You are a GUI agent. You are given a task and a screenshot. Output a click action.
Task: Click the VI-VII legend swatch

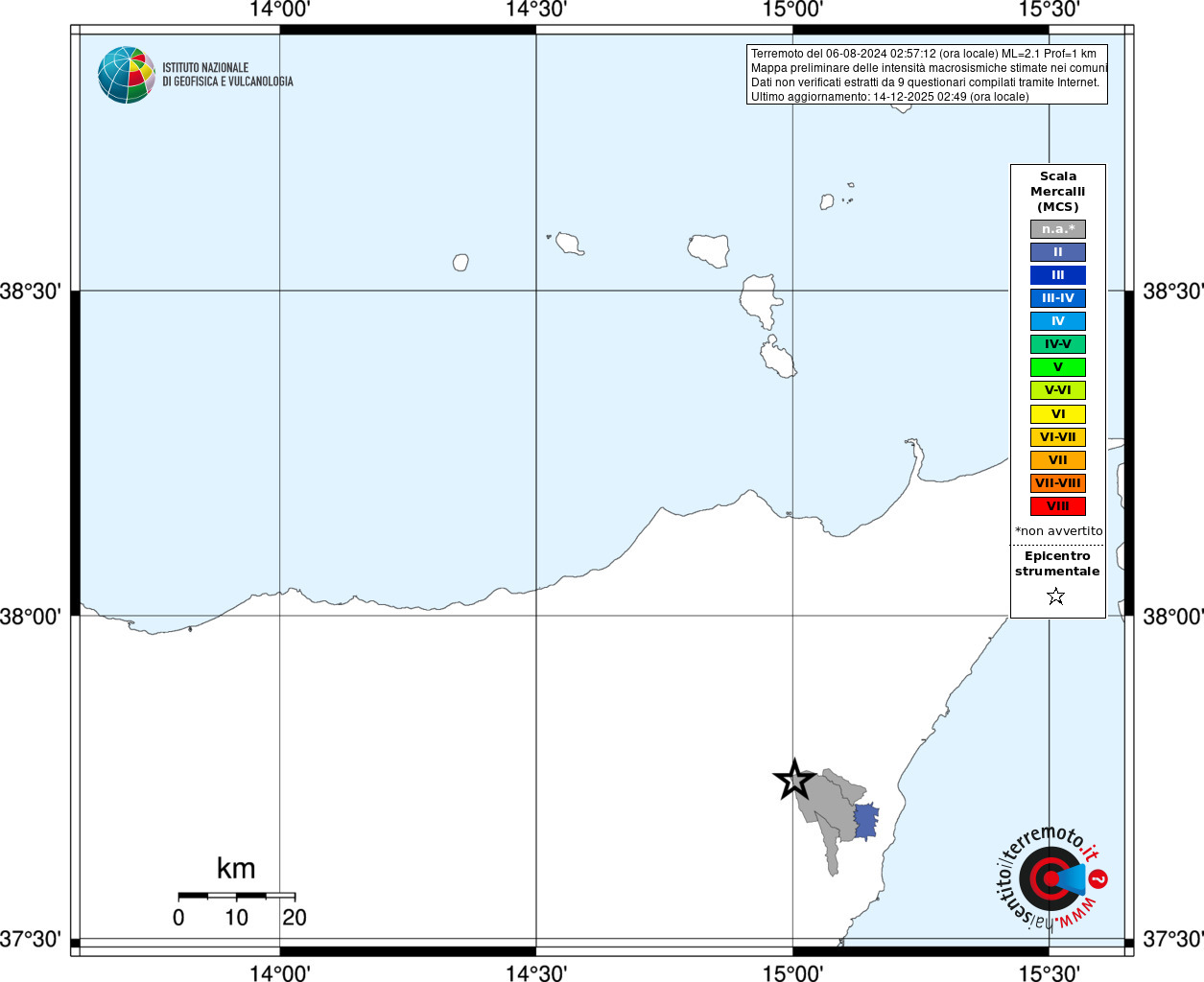click(x=1058, y=437)
